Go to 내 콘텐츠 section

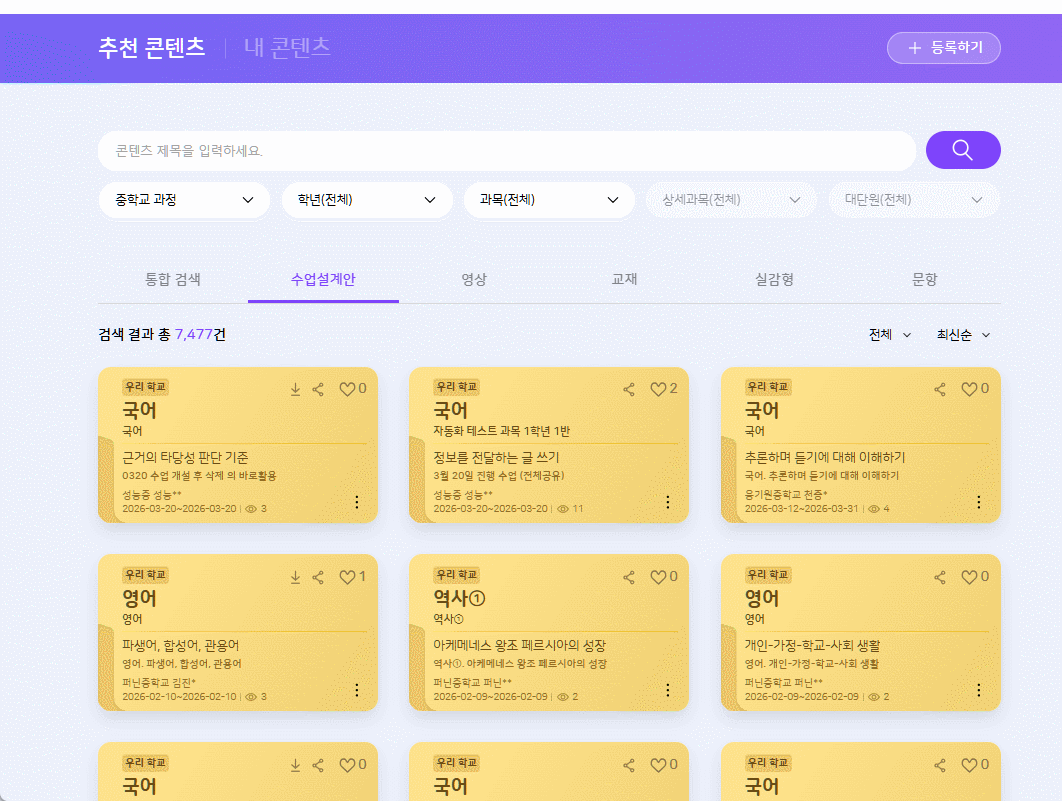tap(287, 47)
